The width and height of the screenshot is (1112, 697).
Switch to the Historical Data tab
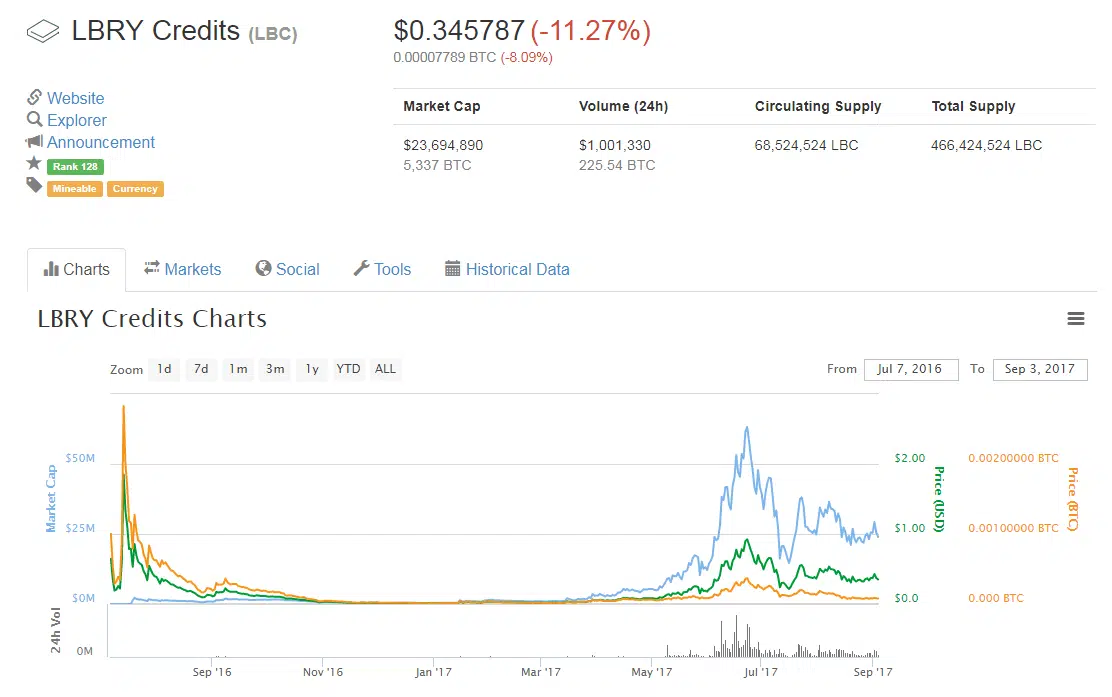click(x=507, y=269)
